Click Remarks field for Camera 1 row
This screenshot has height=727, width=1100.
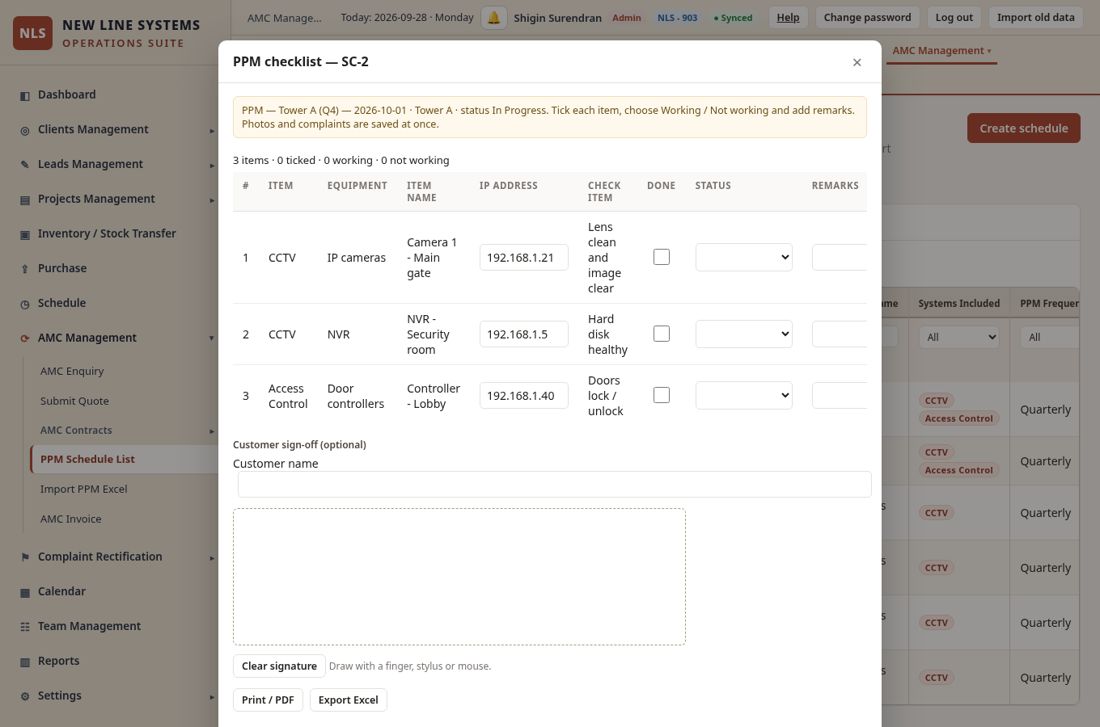(839, 258)
